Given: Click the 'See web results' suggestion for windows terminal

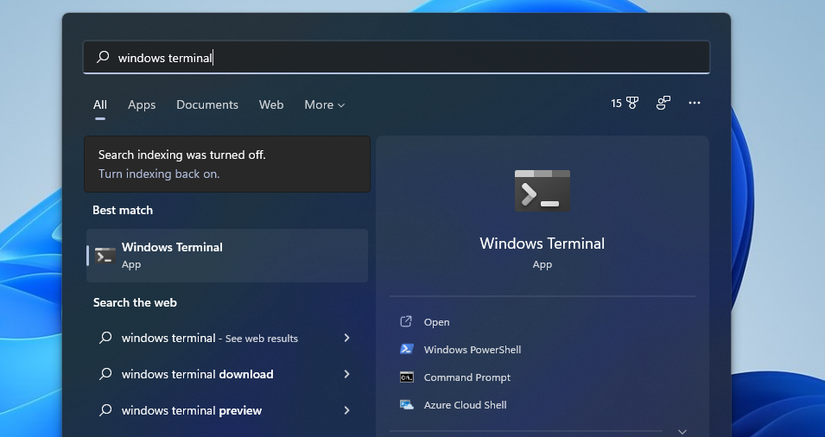Looking at the screenshot, I should (x=210, y=338).
